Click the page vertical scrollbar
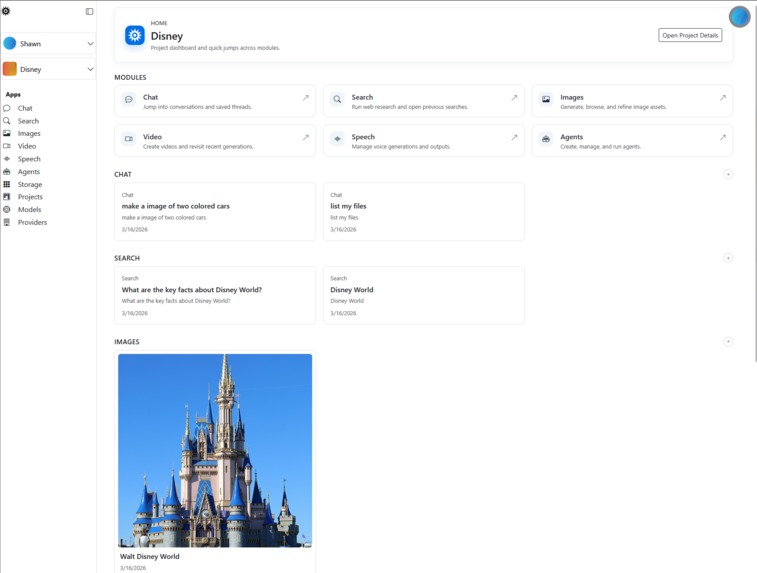The width and height of the screenshot is (757, 573). coord(755,181)
